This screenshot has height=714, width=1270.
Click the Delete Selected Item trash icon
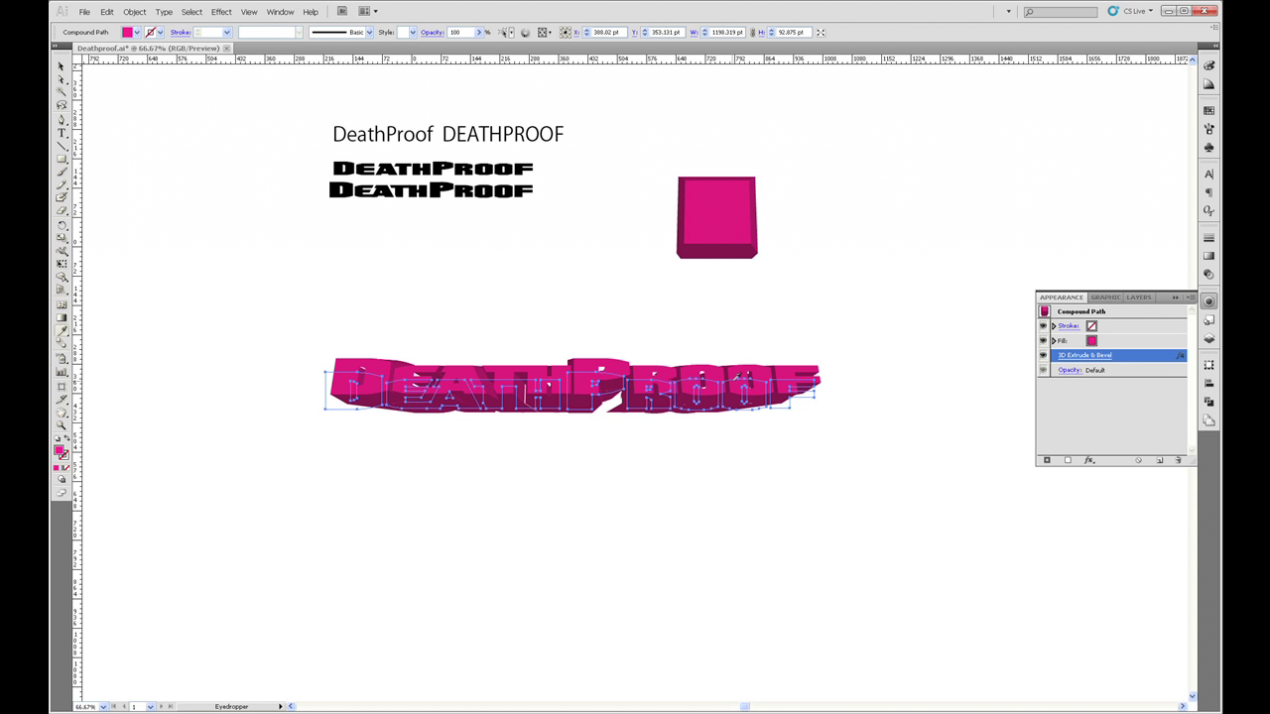tap(1178, 460)
